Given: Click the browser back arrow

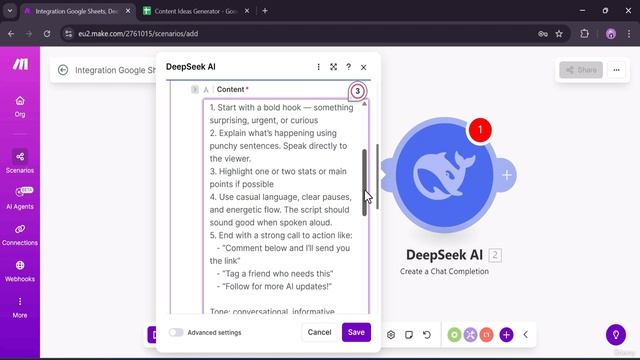Looking at the screenshot, I should (x=11, y=34).
